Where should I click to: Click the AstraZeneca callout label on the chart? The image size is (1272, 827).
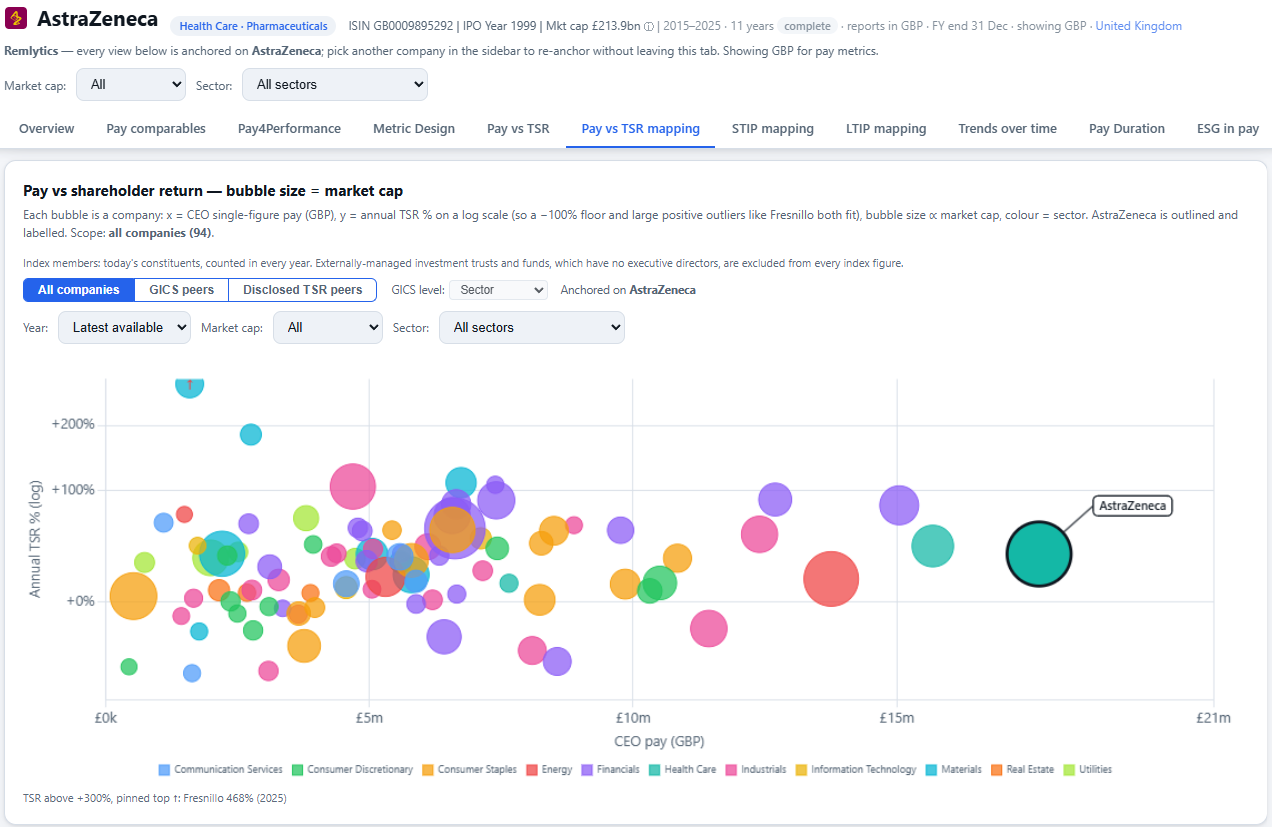pyautogui.click(x=1133, y=506)
